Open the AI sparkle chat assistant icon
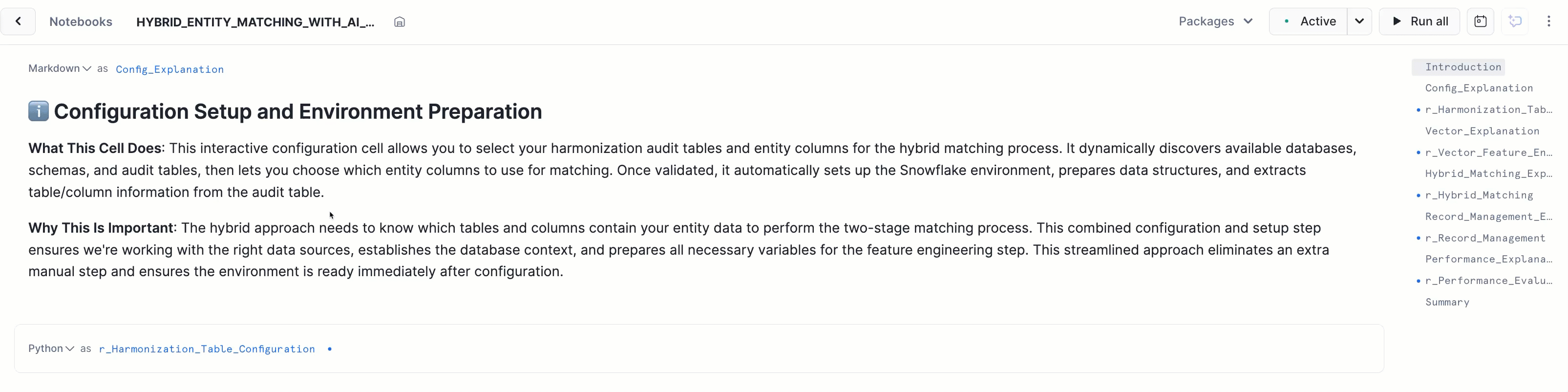This screenshot has height=392, width=1568. pyautogui.click(x=1515, y=22)
